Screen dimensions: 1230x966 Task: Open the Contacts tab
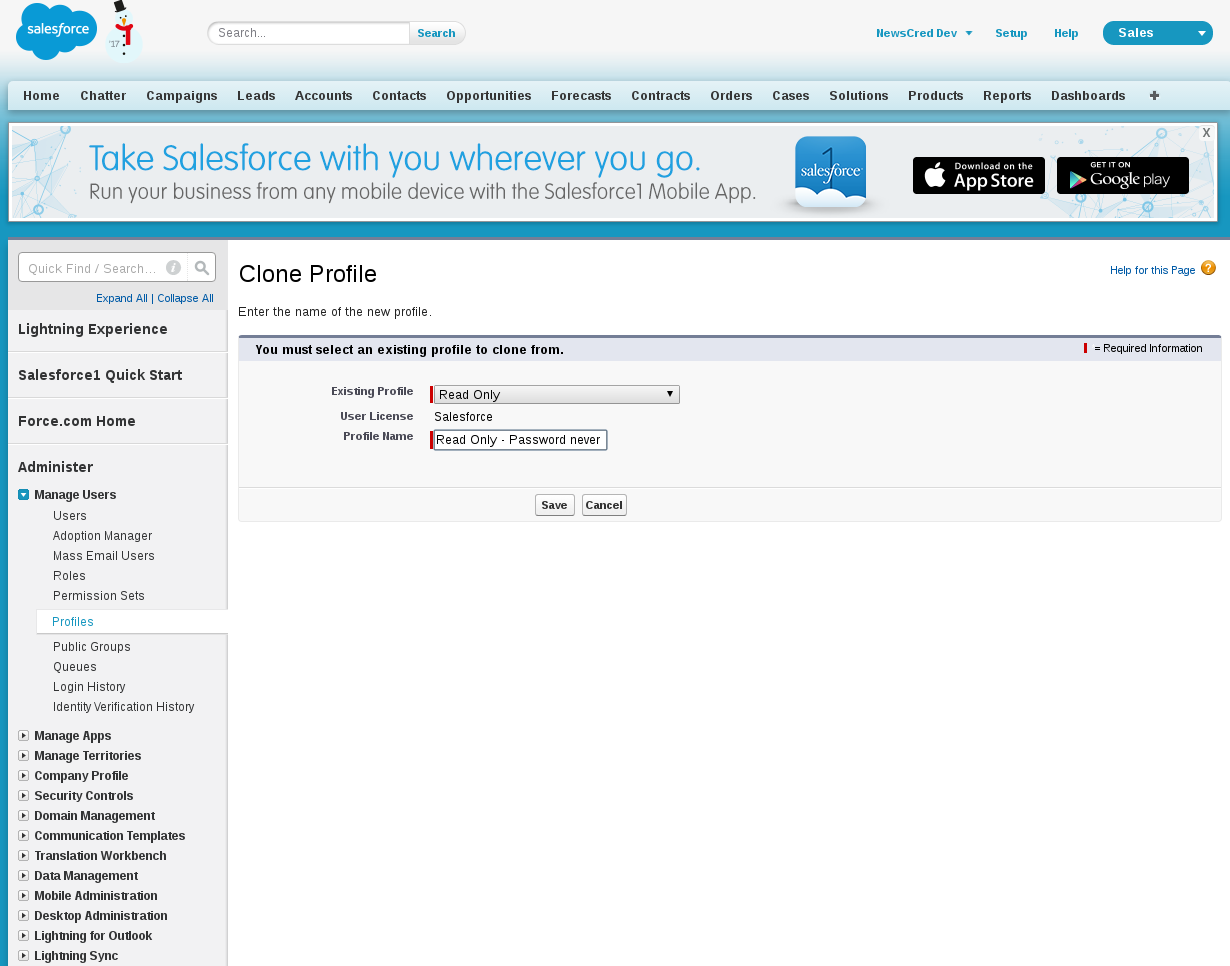(x=399, y=96)
